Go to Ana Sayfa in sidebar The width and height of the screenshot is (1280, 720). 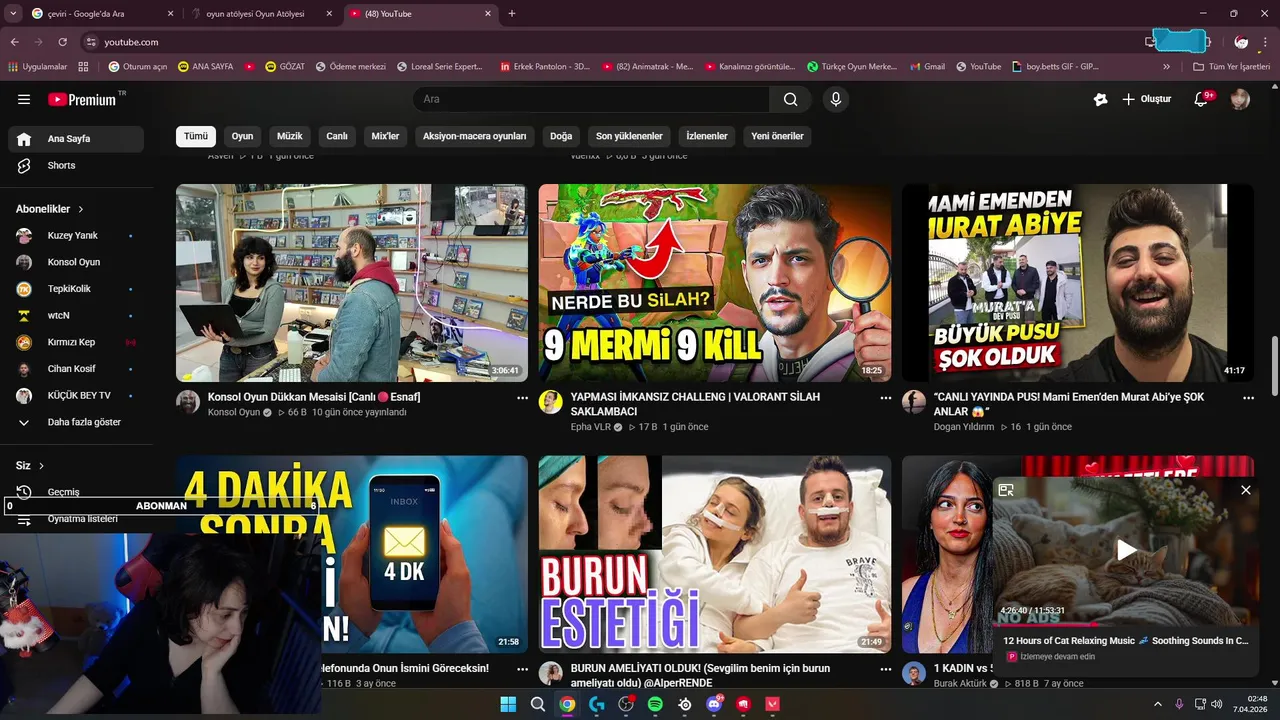76,139
